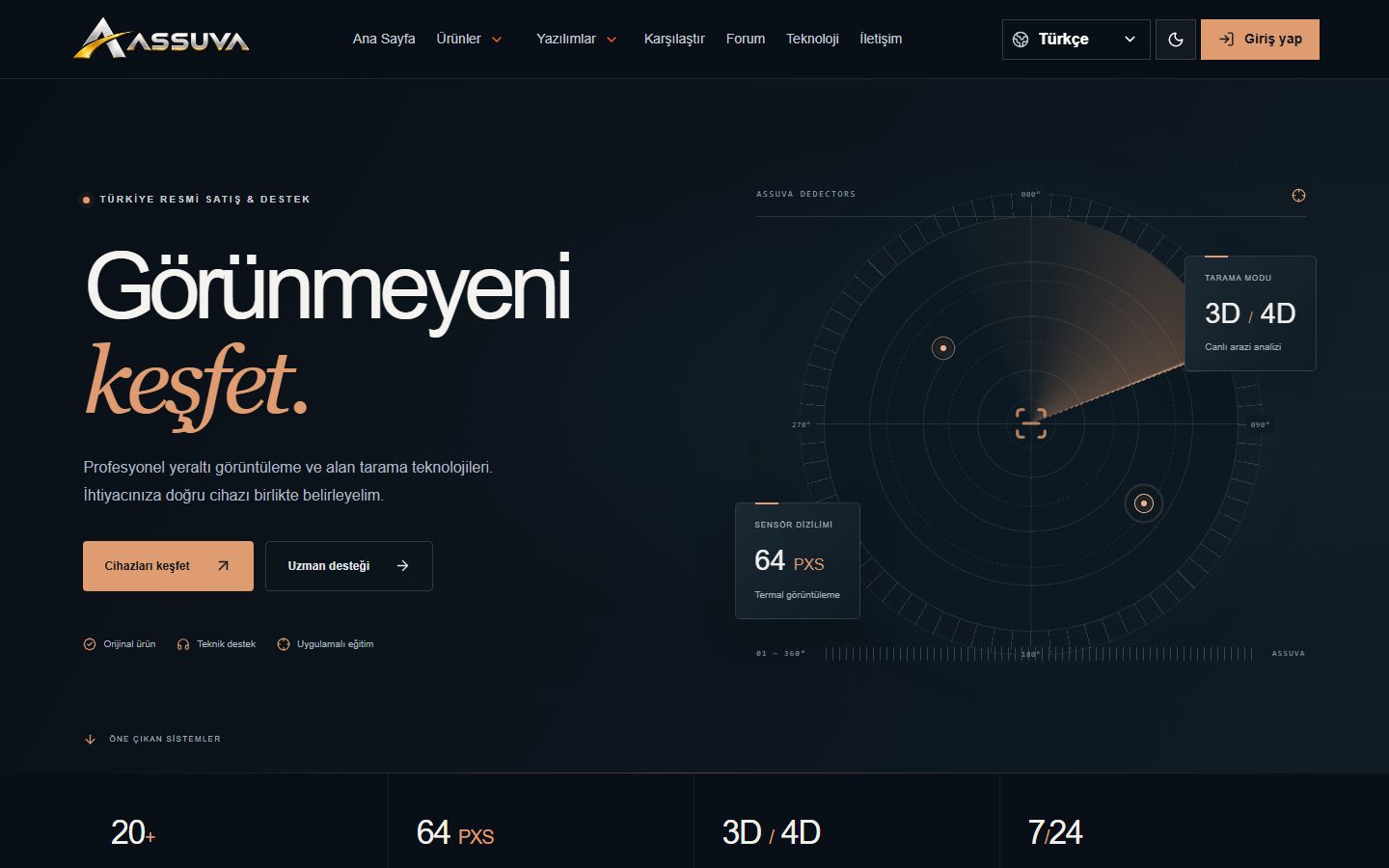Click the Tarama Modu 3D / 4D card
The width and height of the screenshot is (1389, 868).
tap(1250, 313)
